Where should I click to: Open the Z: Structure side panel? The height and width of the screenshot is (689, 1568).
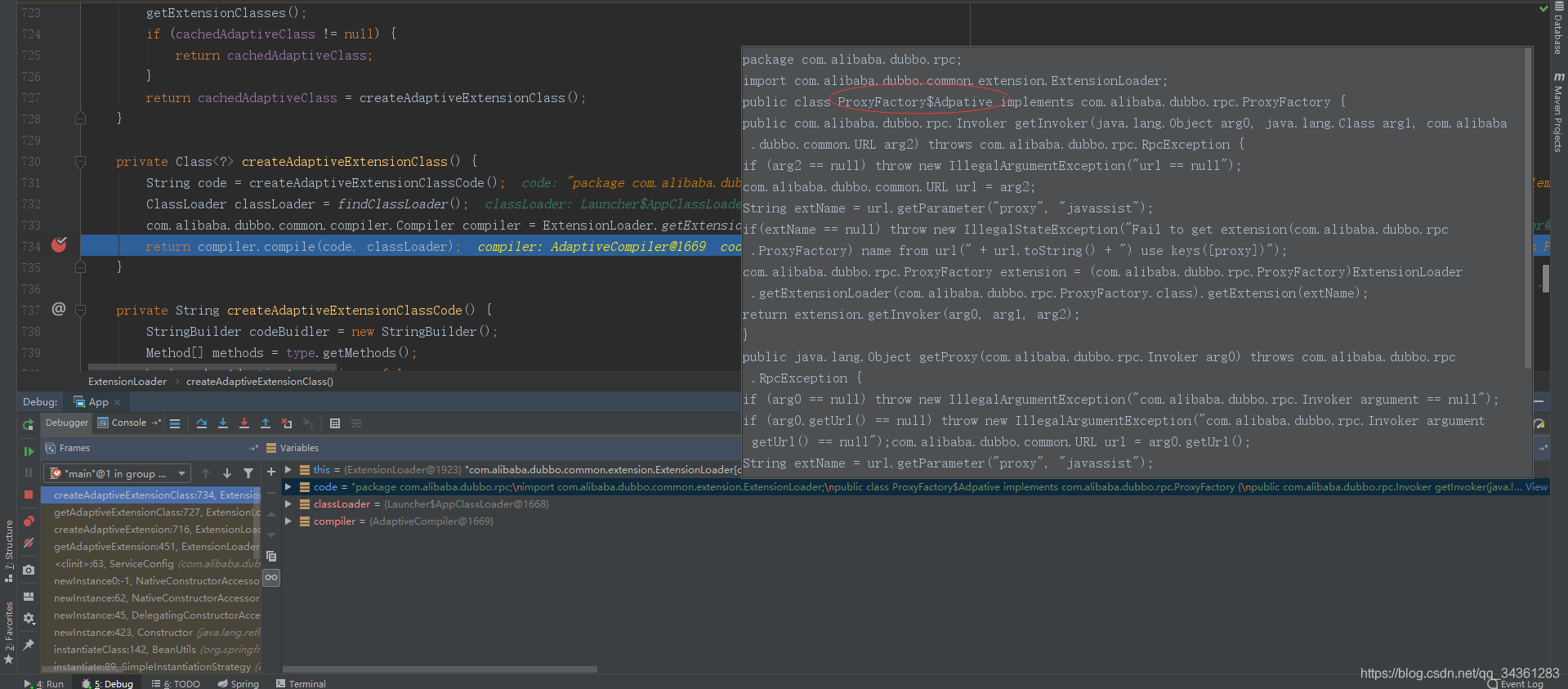point(9,550)
